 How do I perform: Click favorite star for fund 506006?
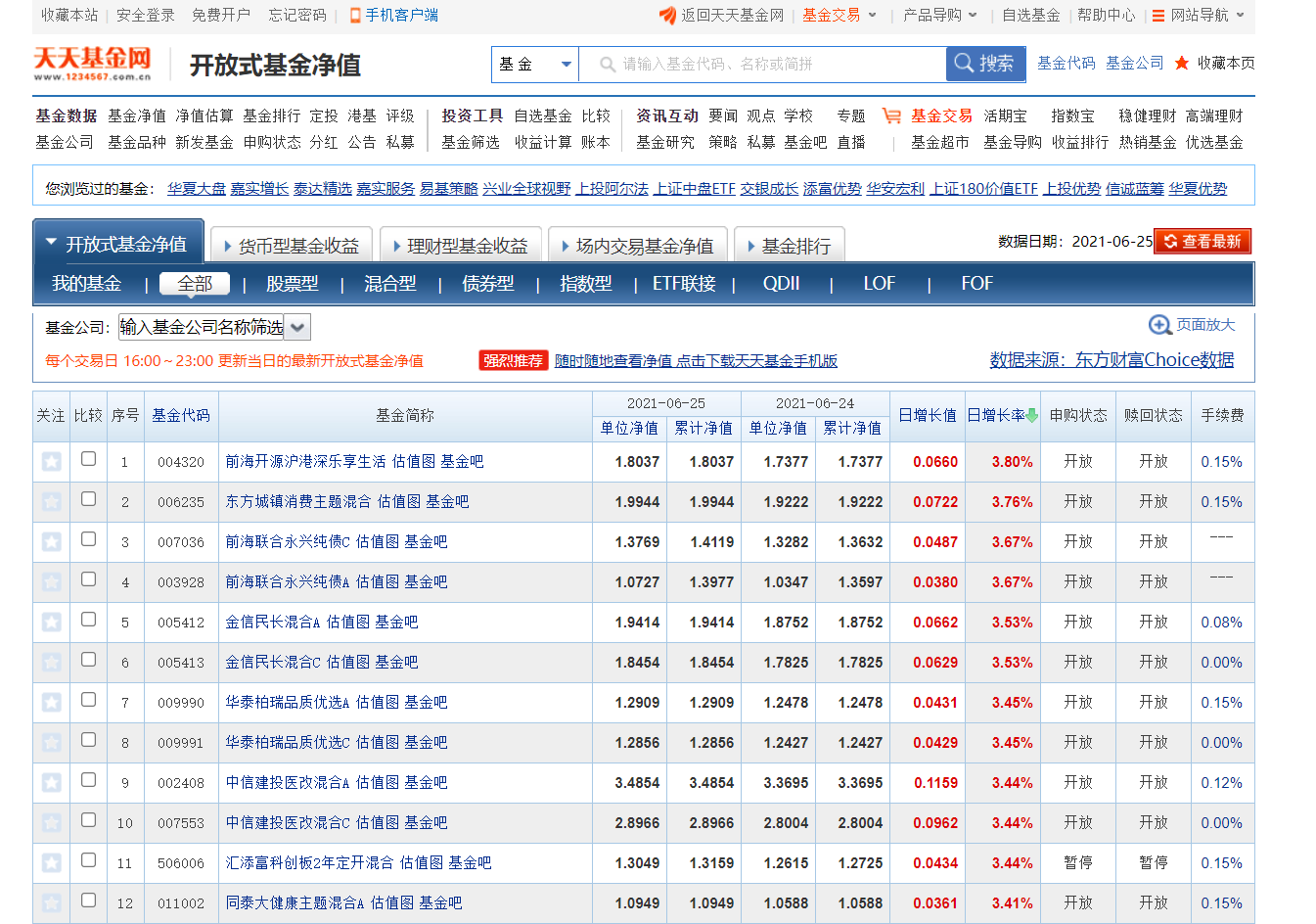point(52,863)
